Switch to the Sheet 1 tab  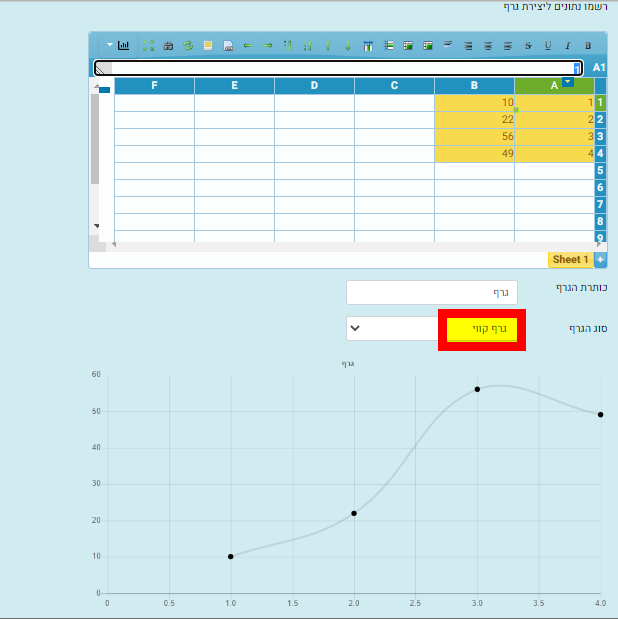pyautogui.click(x=570, y=259)
